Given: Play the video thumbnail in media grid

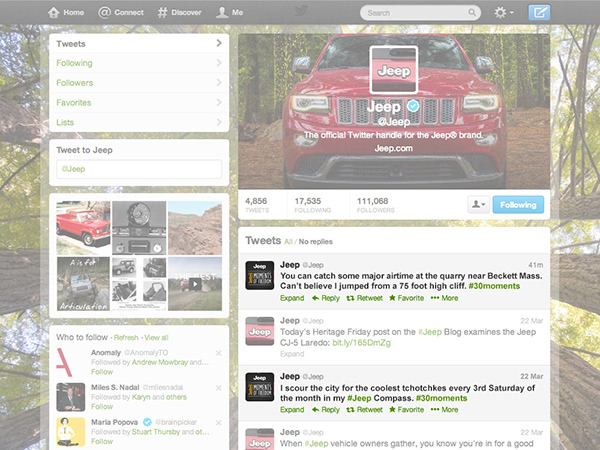Looking at the screenshot, I should click(x=195, y=284).
